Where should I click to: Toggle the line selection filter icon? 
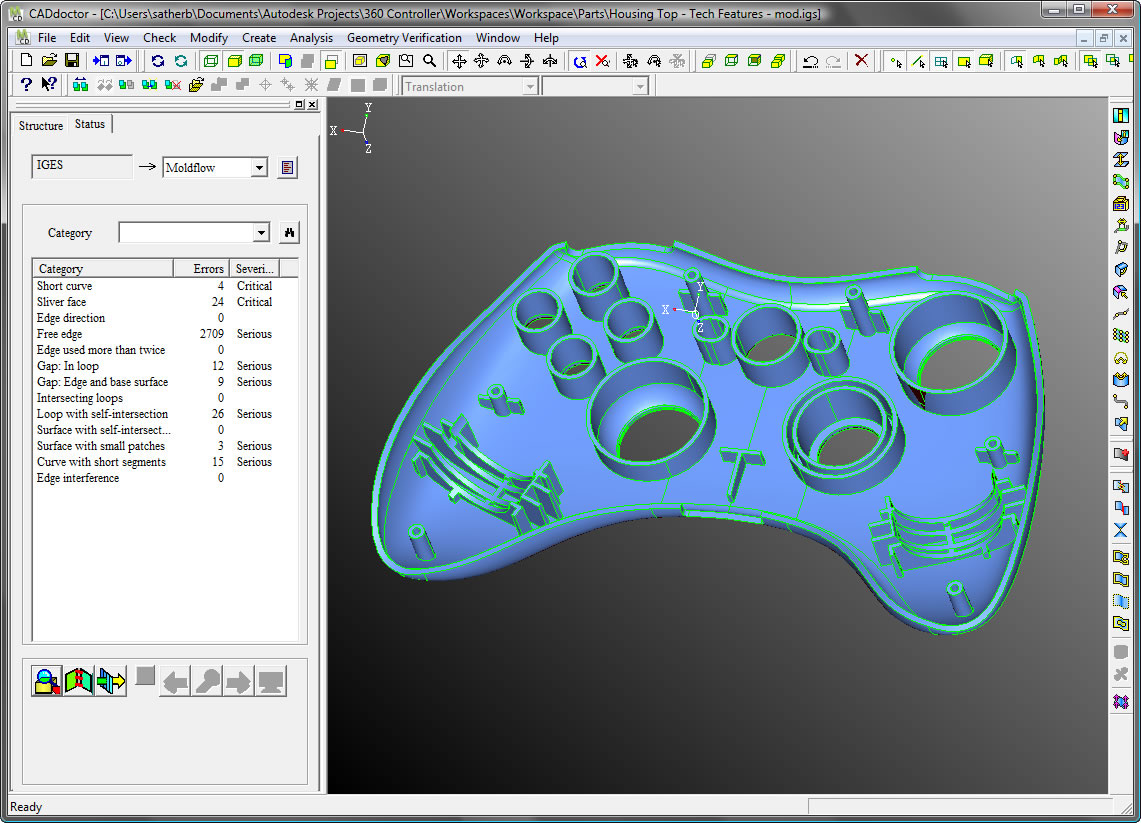pos(918,61)
